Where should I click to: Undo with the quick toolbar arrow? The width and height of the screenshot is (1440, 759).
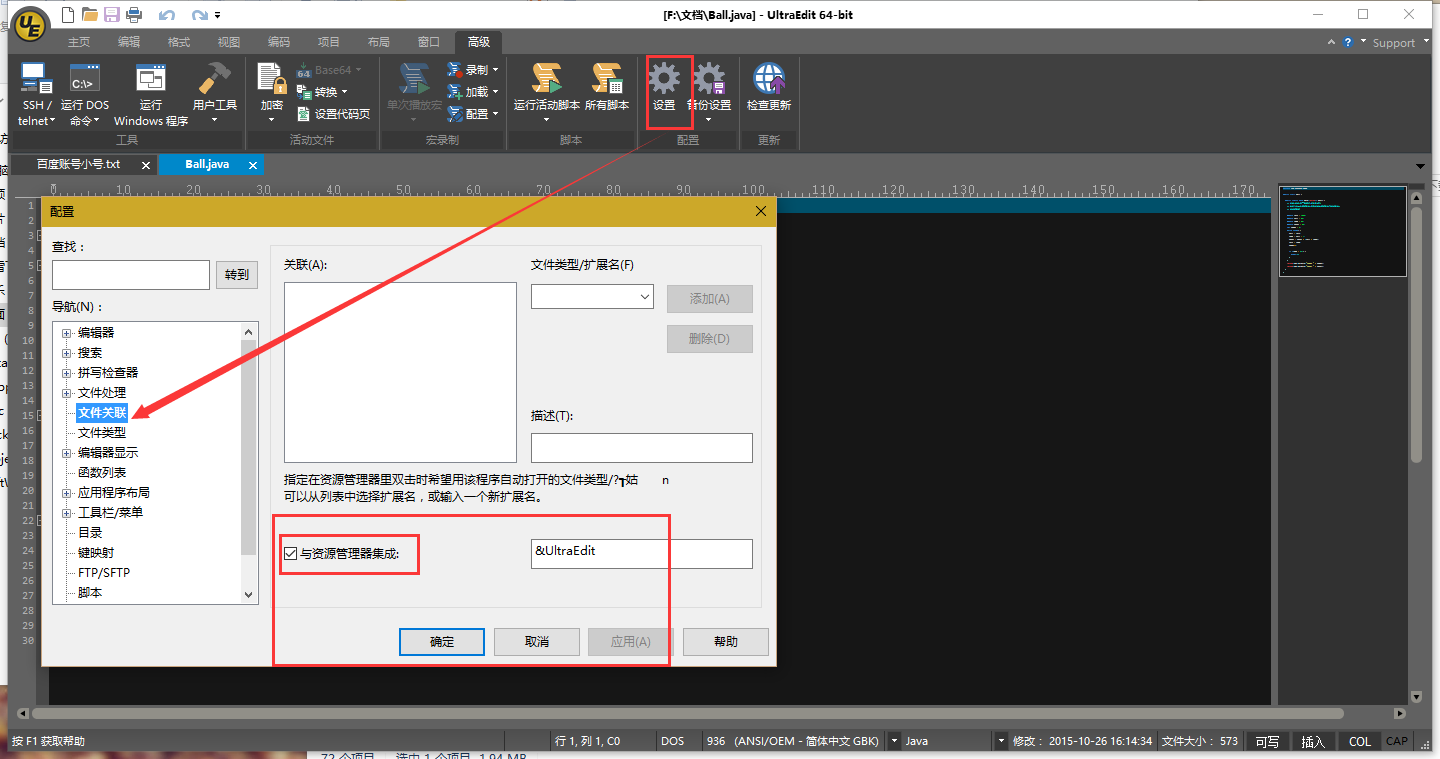pos(166,15)
